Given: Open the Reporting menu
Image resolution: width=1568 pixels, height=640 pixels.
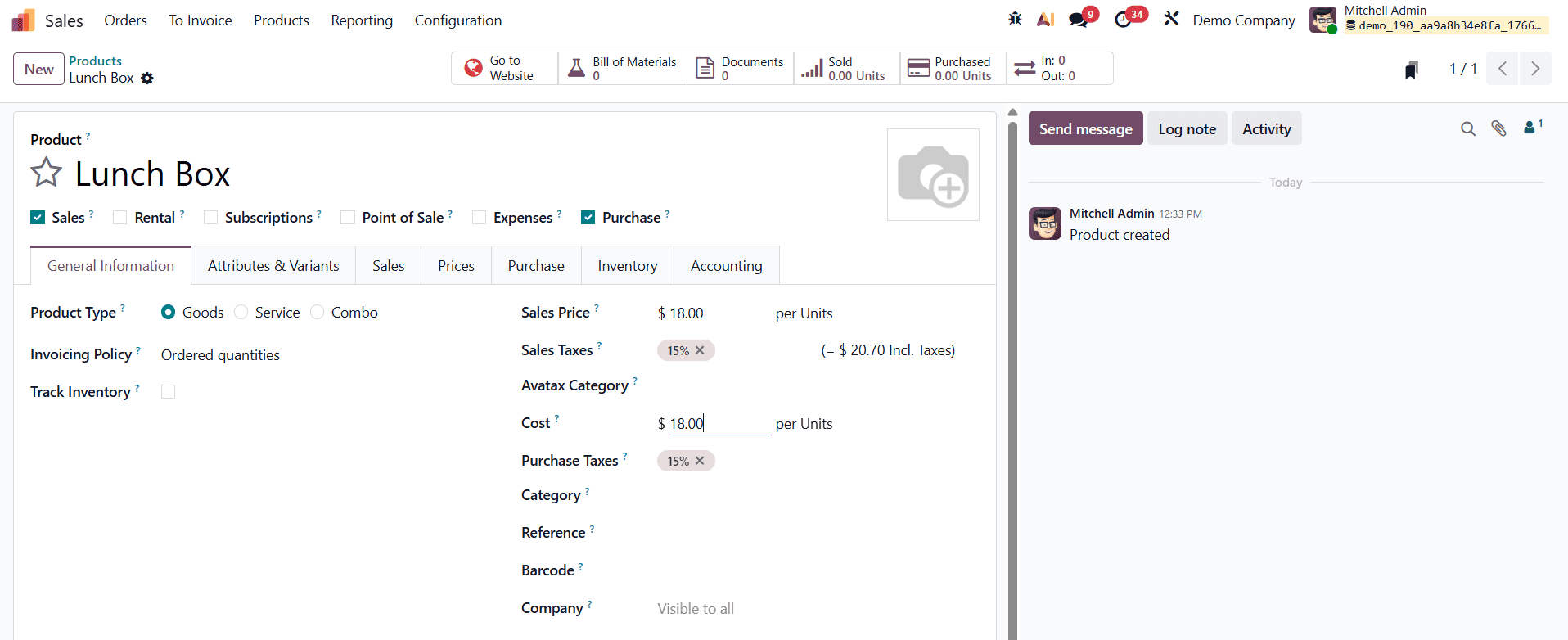Looking at the screenshot, I should point(362,20).
